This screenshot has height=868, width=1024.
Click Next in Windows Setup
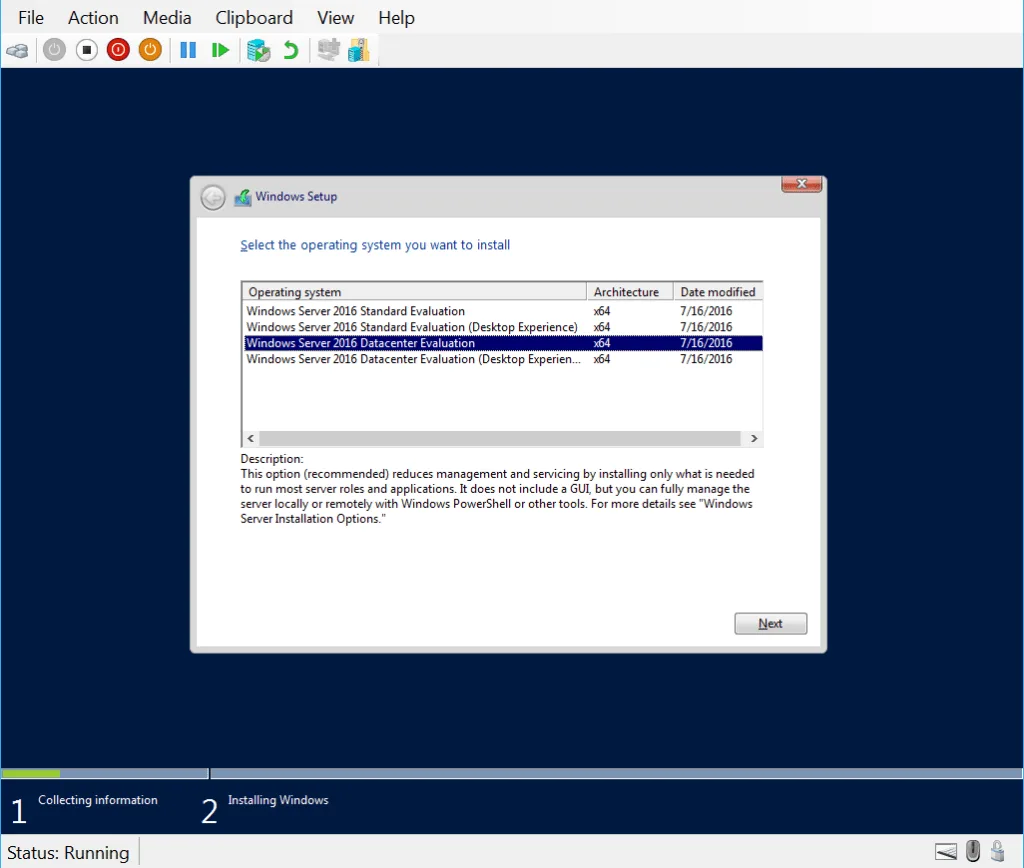tap(771, 624)
